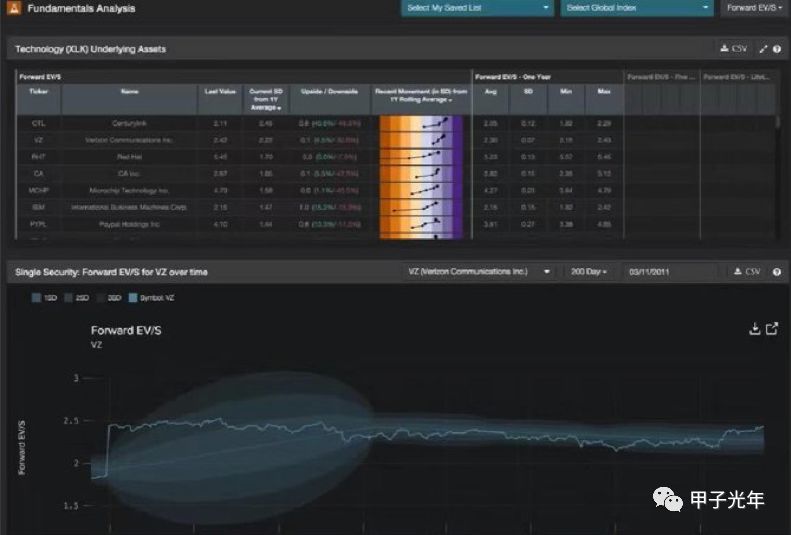
Task: Click the 03/11/2011 date field
Action: click(670, 272)
